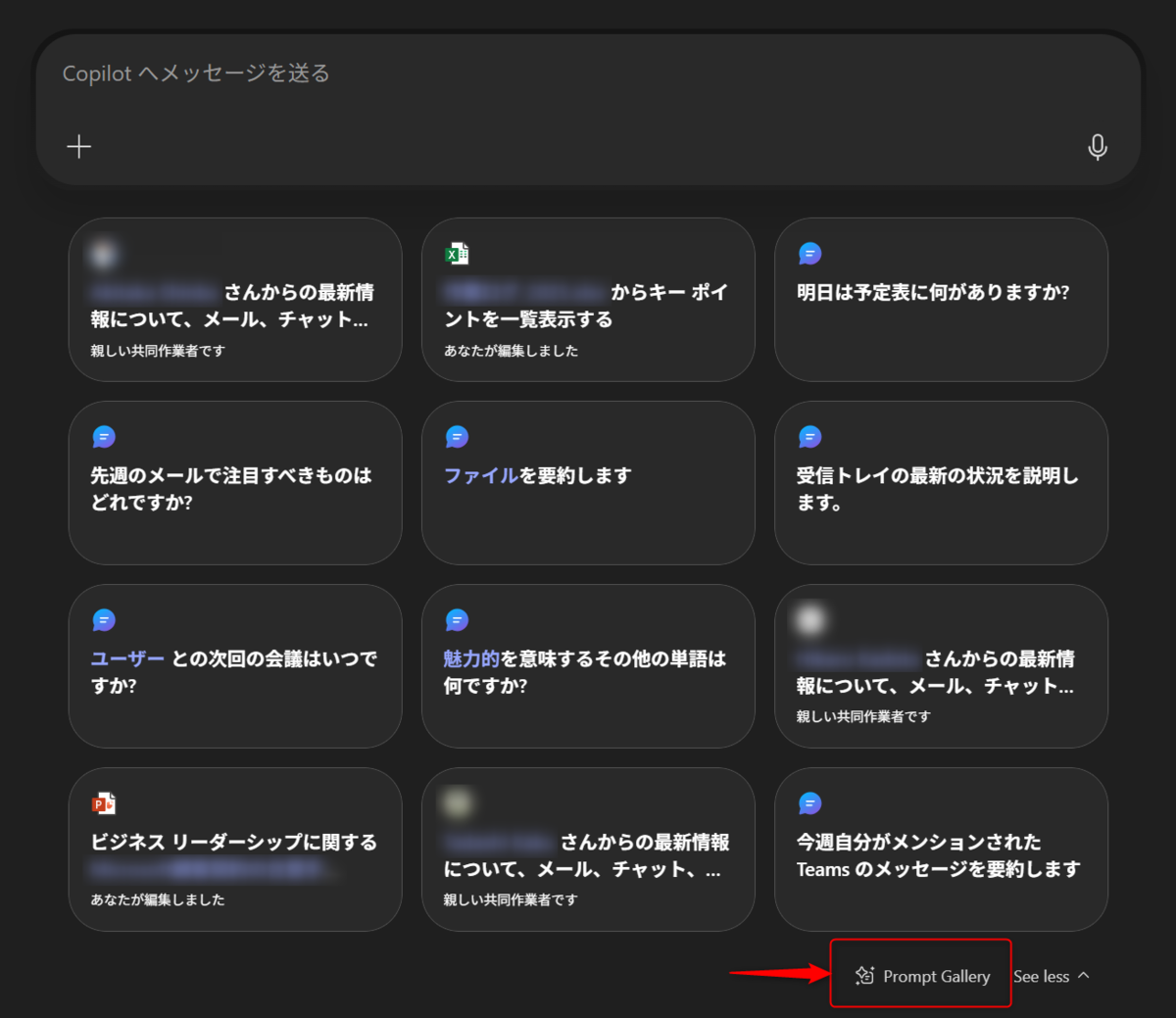Click chat icon on Teams メッセージ card
The width and height of the screenshot is (1176, 1018).
click(x=809, y=803)
